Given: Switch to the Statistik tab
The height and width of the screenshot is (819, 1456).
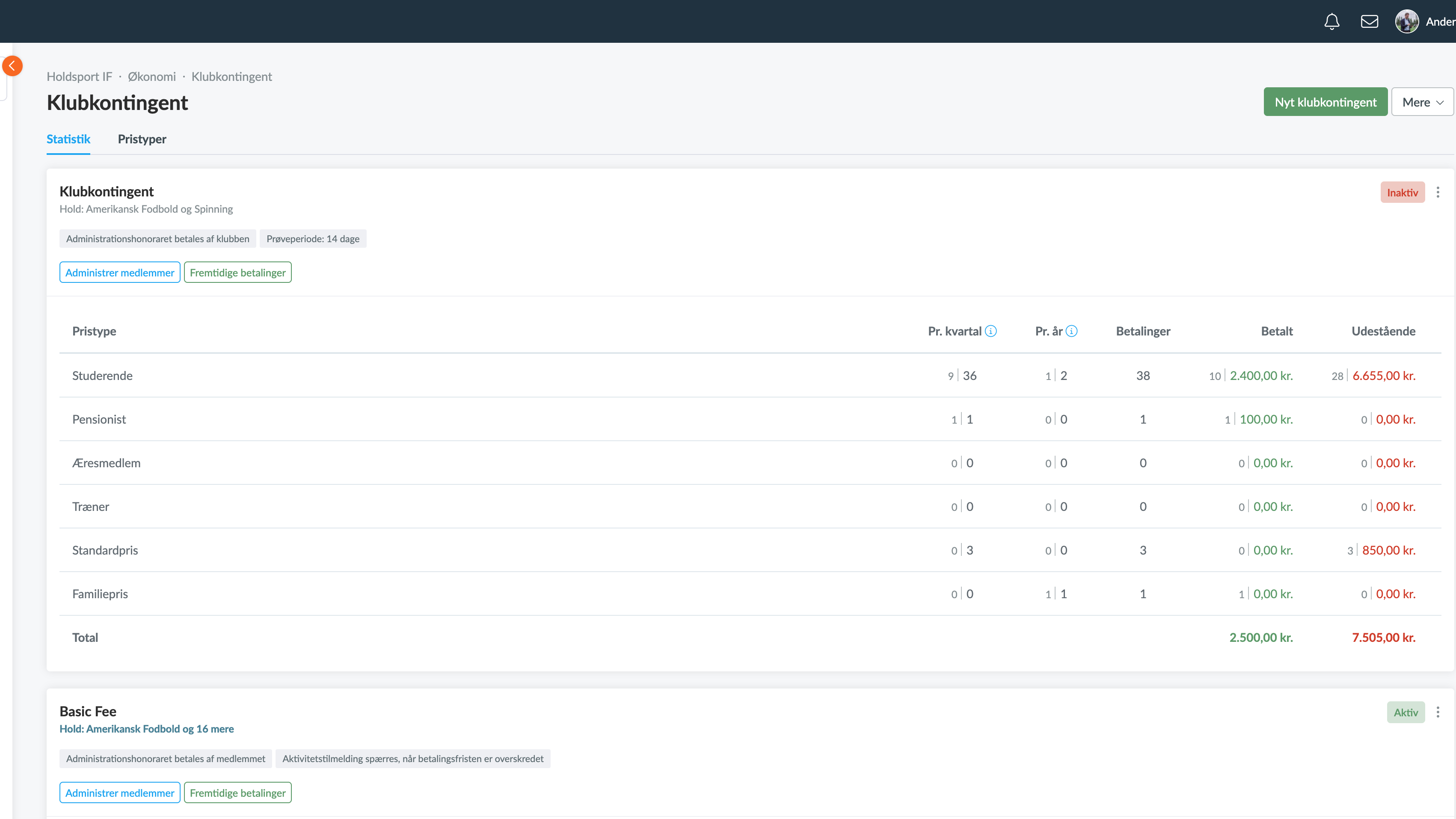Looking at the screenshot, I should (x=68, y=139).
